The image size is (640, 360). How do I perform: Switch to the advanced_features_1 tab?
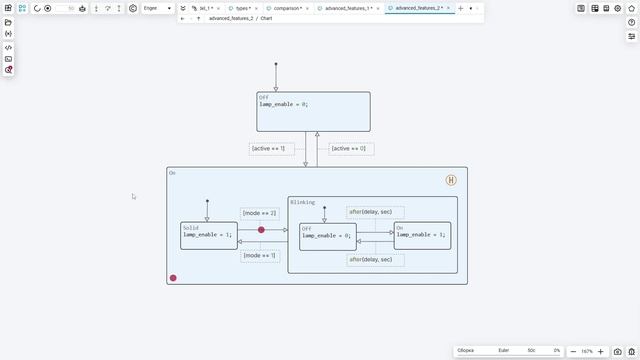point(348,8)
